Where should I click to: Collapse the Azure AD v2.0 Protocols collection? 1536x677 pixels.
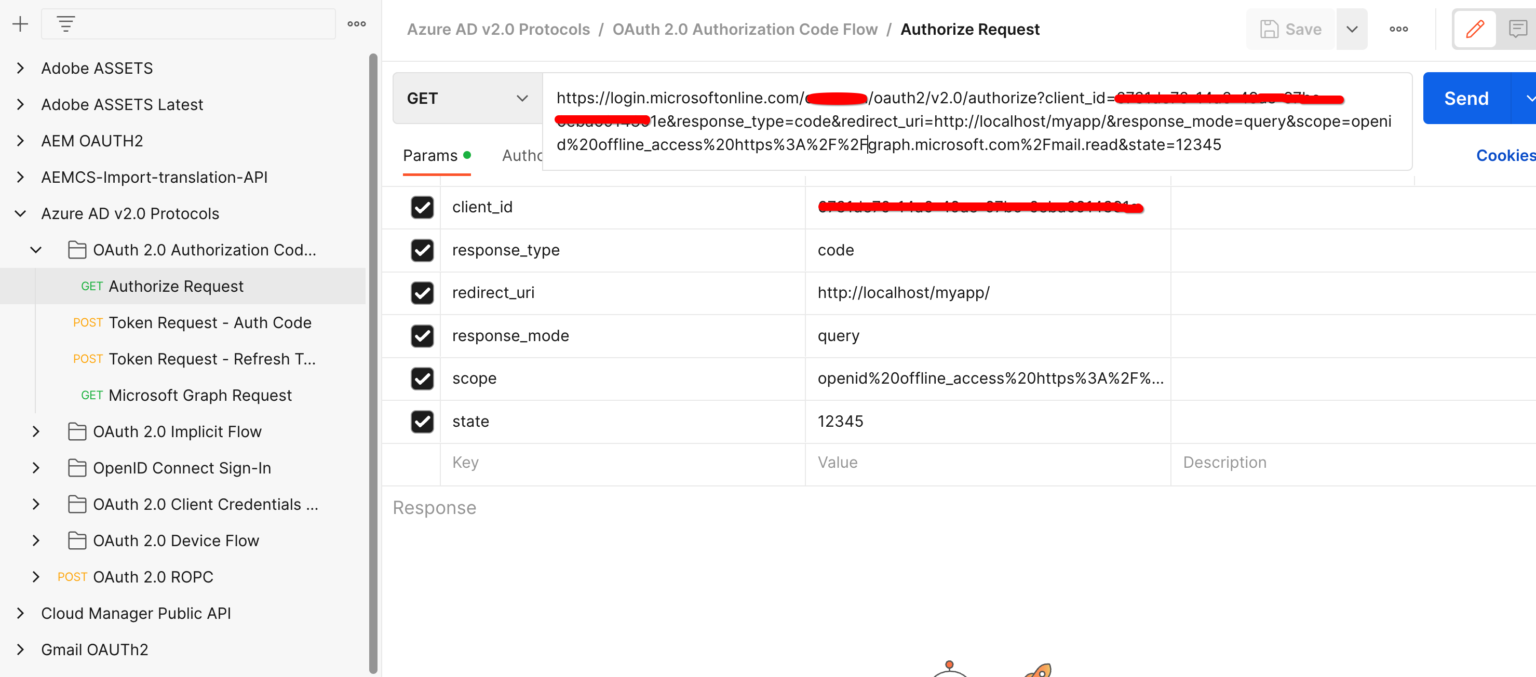pyautogui.click(x=20, y=213)
